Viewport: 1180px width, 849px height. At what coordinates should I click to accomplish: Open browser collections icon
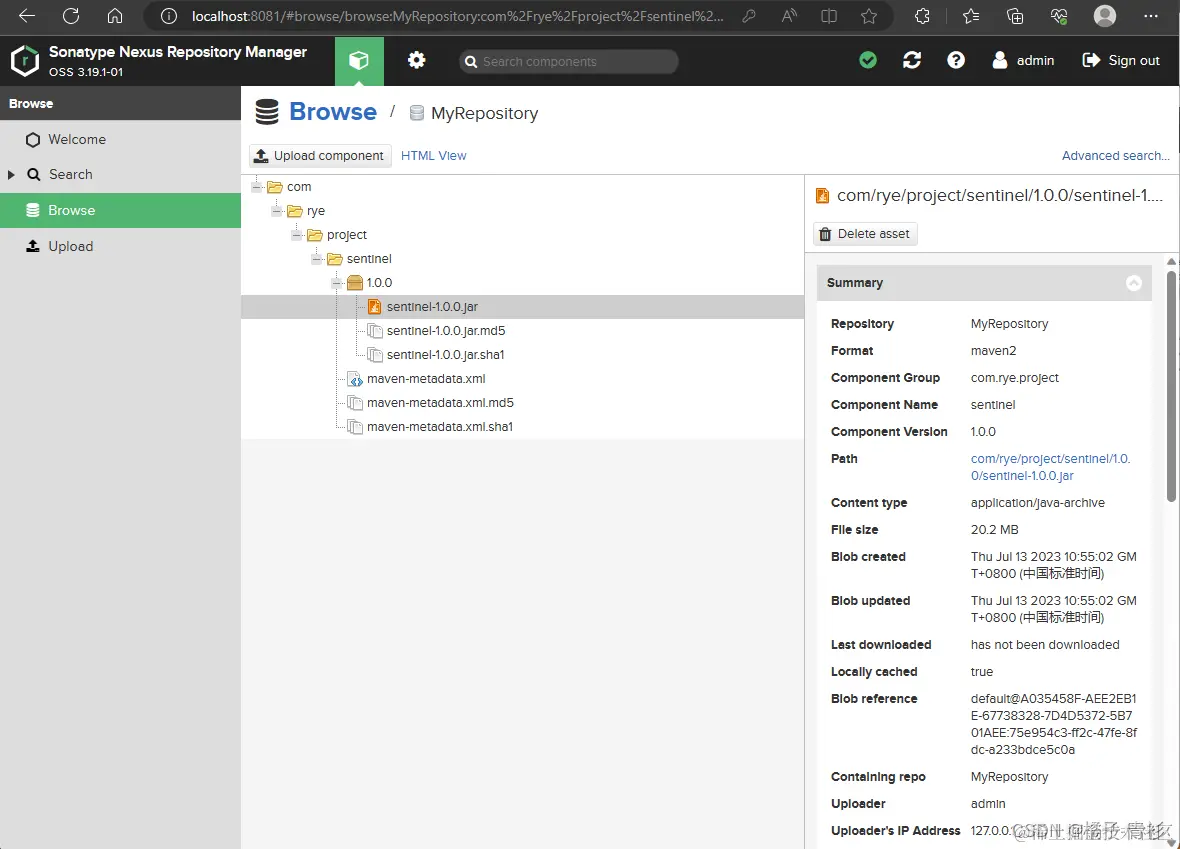click(x=1014, y=16)
